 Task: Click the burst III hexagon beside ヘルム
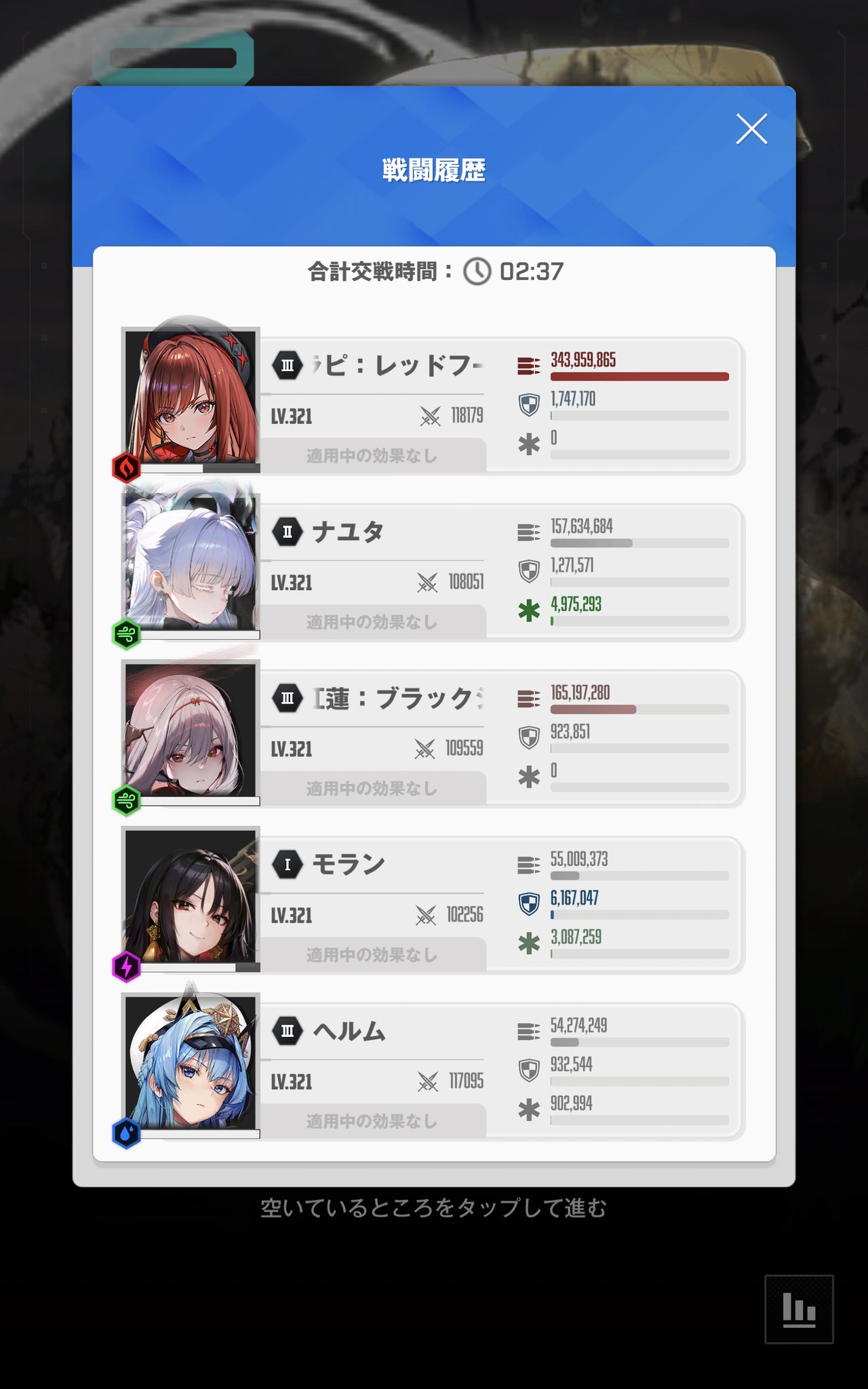pyautogui.click(x=288, y=1031)
